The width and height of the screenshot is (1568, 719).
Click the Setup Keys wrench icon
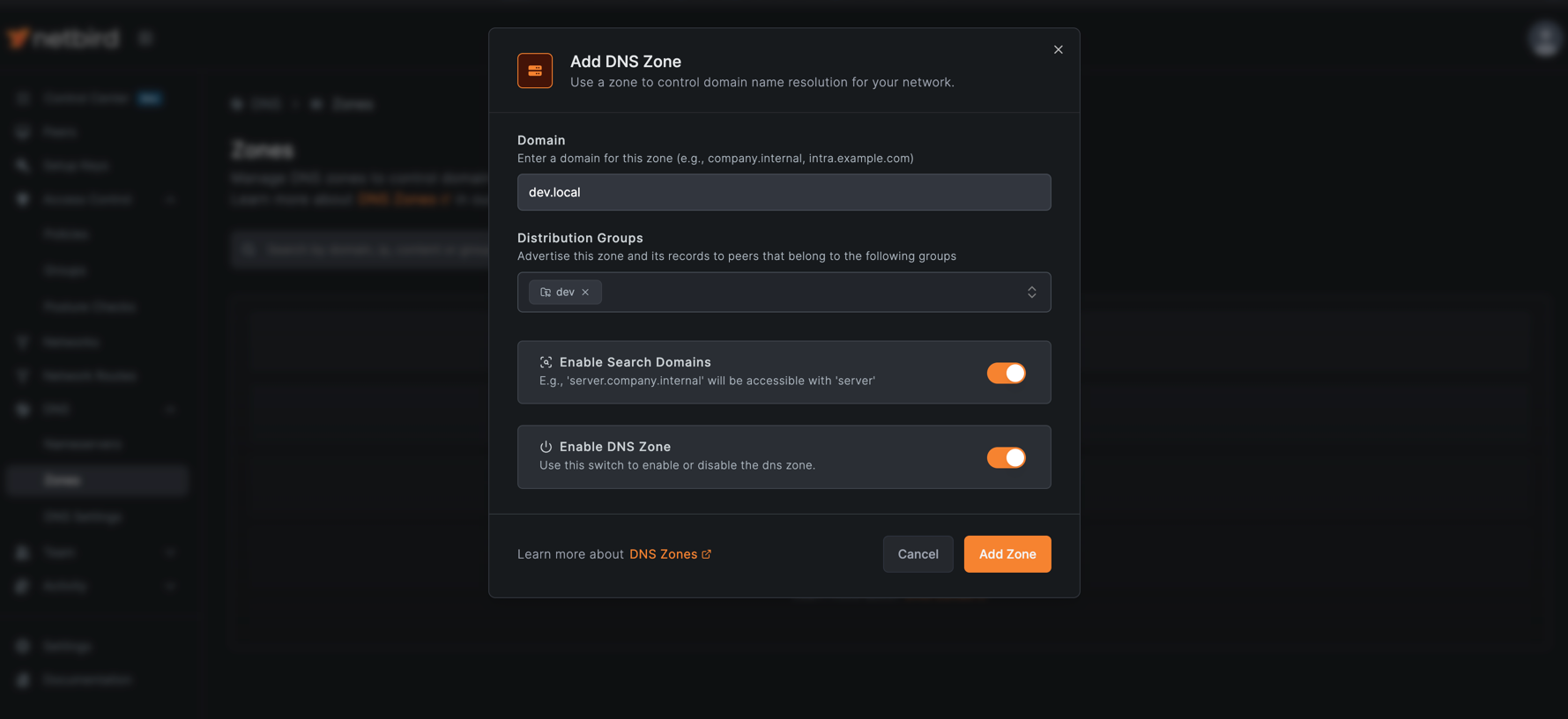(x=21, y=165)
